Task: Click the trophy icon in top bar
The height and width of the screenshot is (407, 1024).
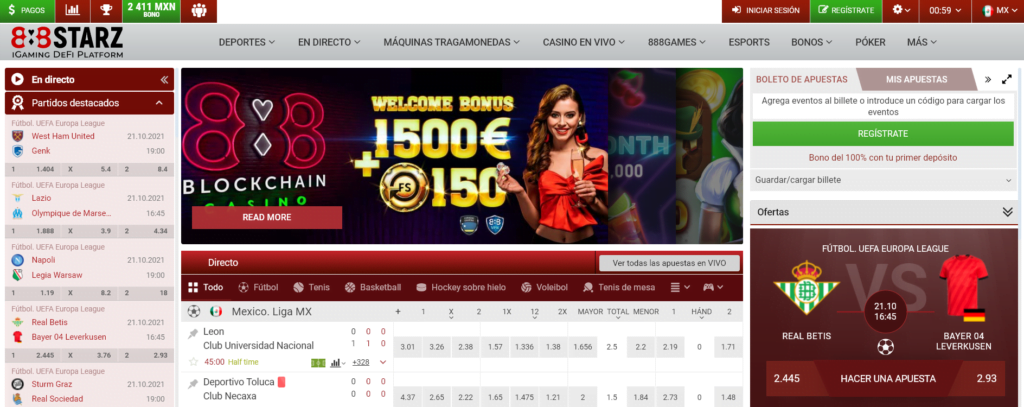Action: click(105, 10)
